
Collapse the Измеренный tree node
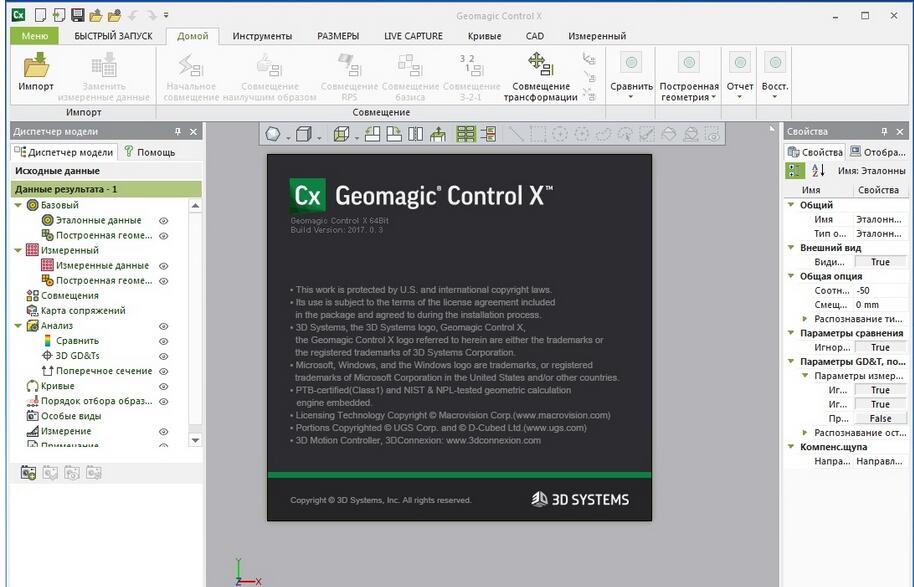[18, 250]
